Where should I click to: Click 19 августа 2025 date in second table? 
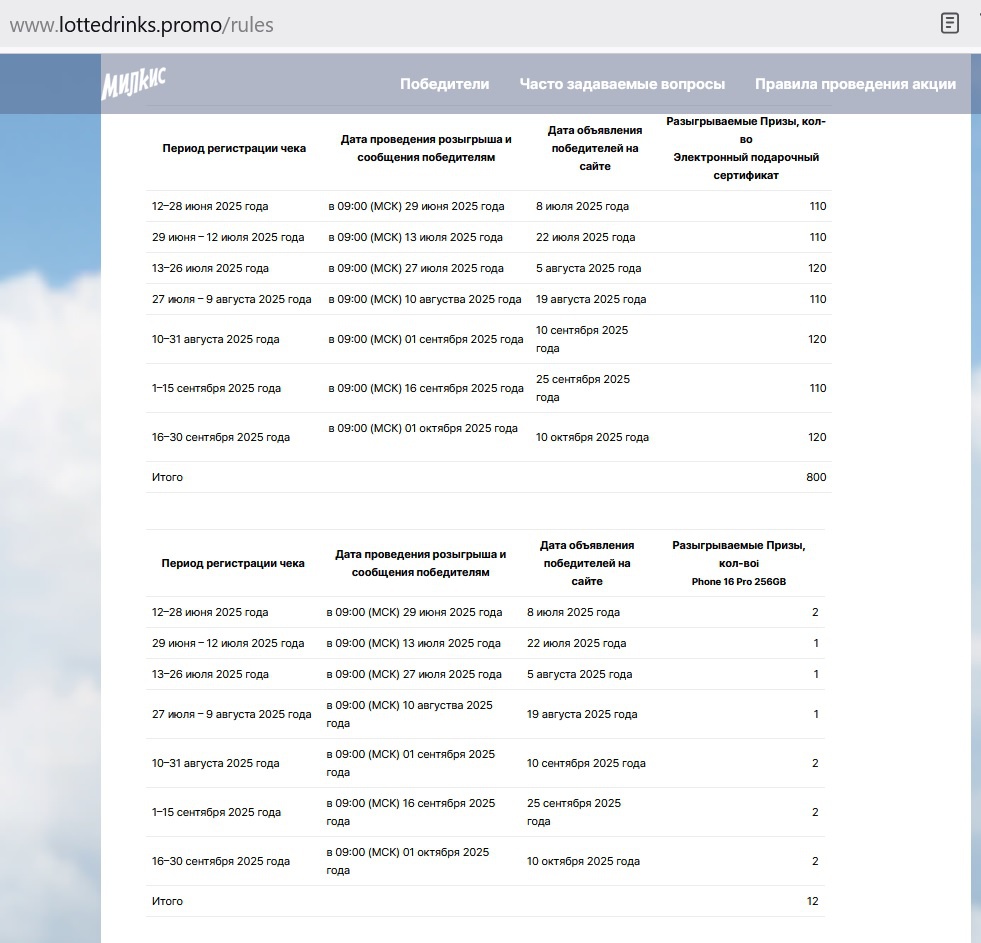582,714
